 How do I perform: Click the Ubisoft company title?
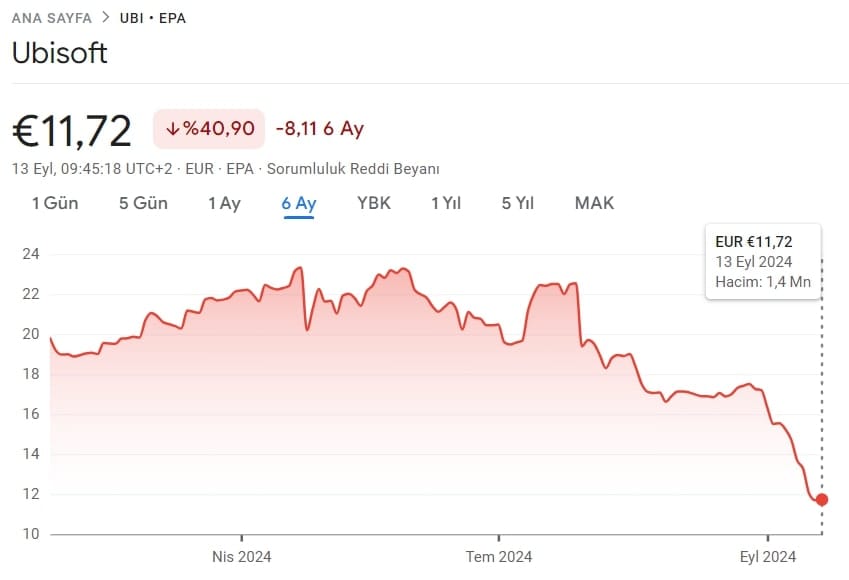click(59, 53)
